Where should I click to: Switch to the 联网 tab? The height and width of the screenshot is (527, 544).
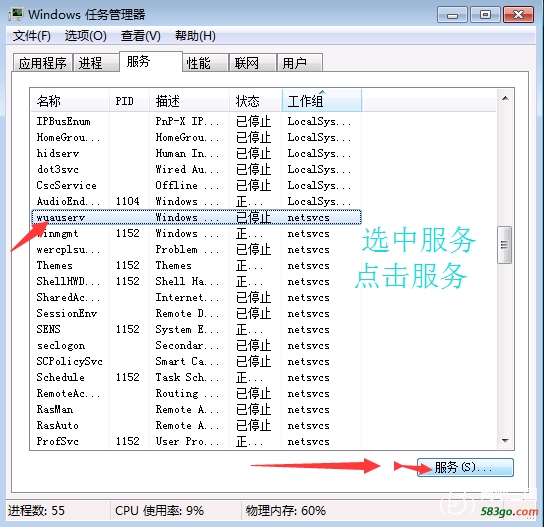tap(253, 63)
